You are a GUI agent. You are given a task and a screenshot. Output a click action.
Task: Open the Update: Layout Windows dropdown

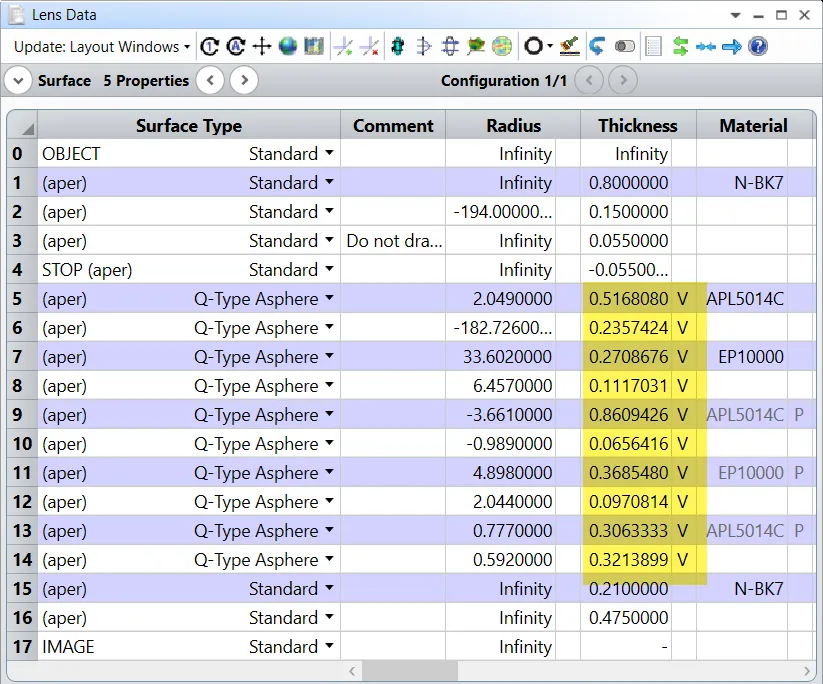(100, 46)
